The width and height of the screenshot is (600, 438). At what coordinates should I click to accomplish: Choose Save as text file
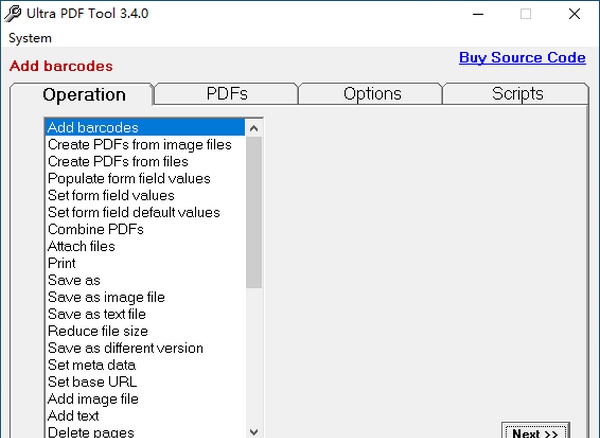tap(145, 314)
